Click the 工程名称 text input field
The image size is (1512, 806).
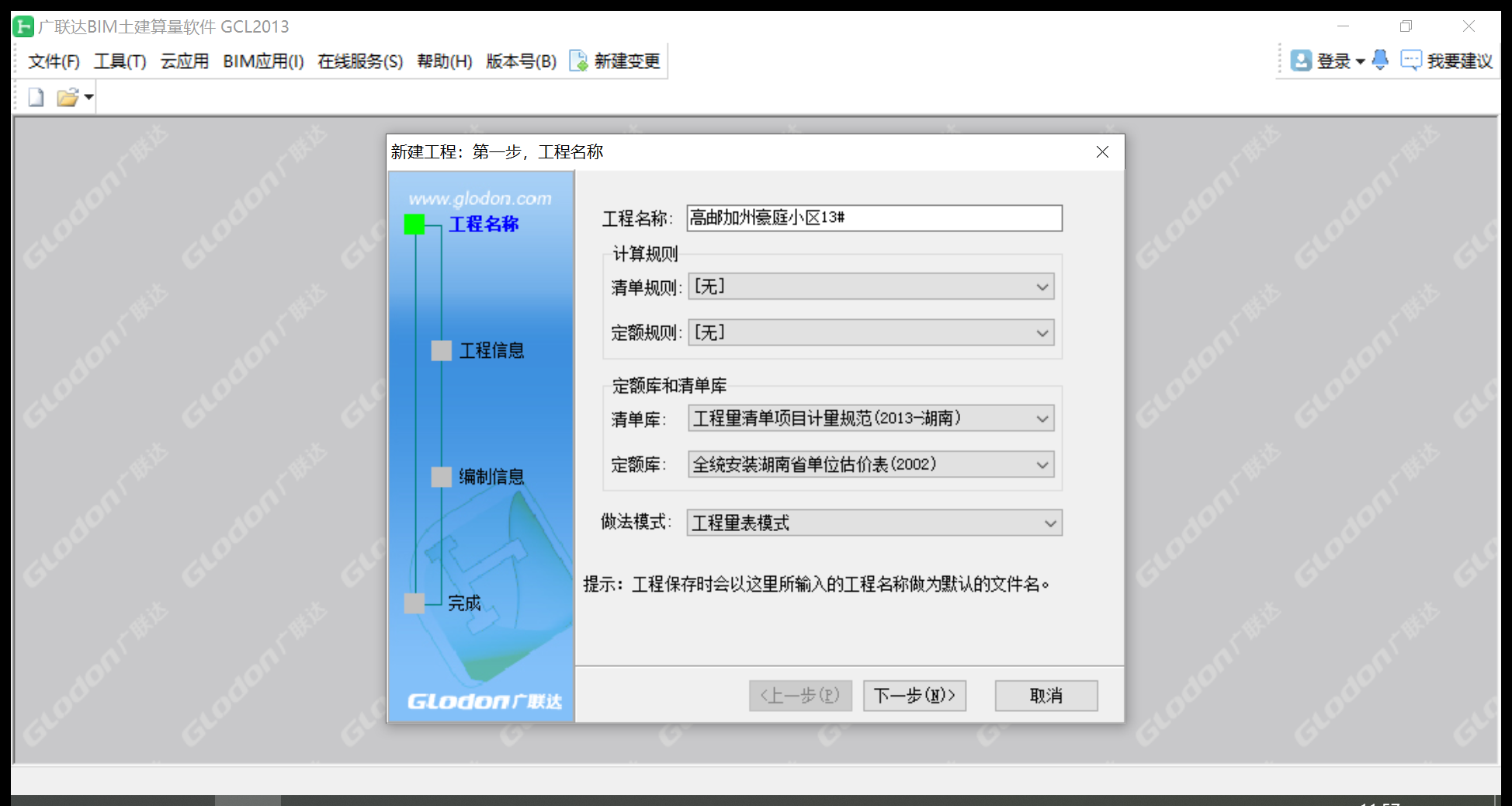coord(874,218)
